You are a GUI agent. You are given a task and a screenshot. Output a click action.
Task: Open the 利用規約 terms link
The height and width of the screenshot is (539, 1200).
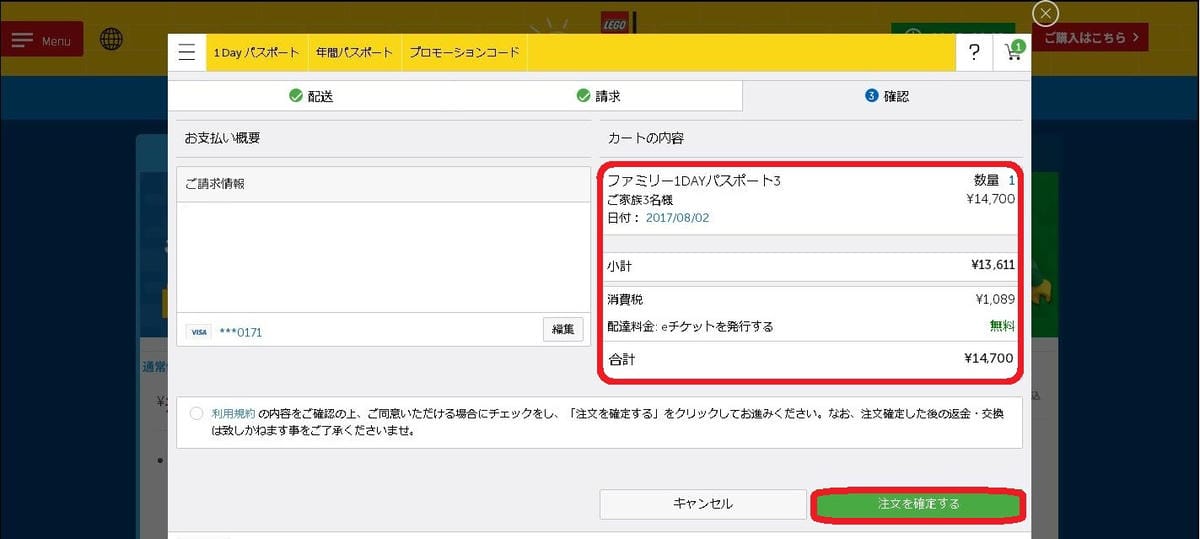(x=233, y=413)
